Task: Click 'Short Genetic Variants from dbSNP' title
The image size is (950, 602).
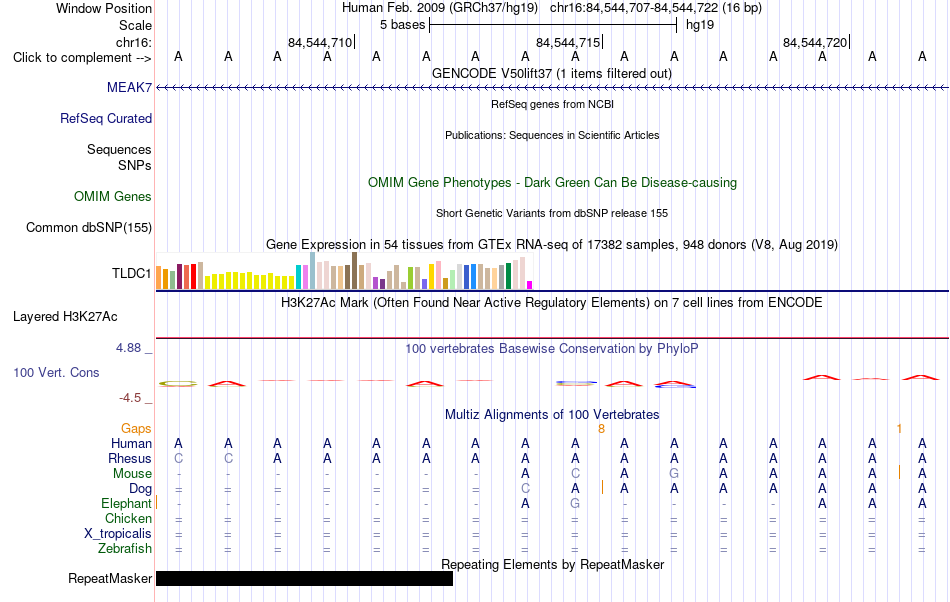Action: coord(552,213)
